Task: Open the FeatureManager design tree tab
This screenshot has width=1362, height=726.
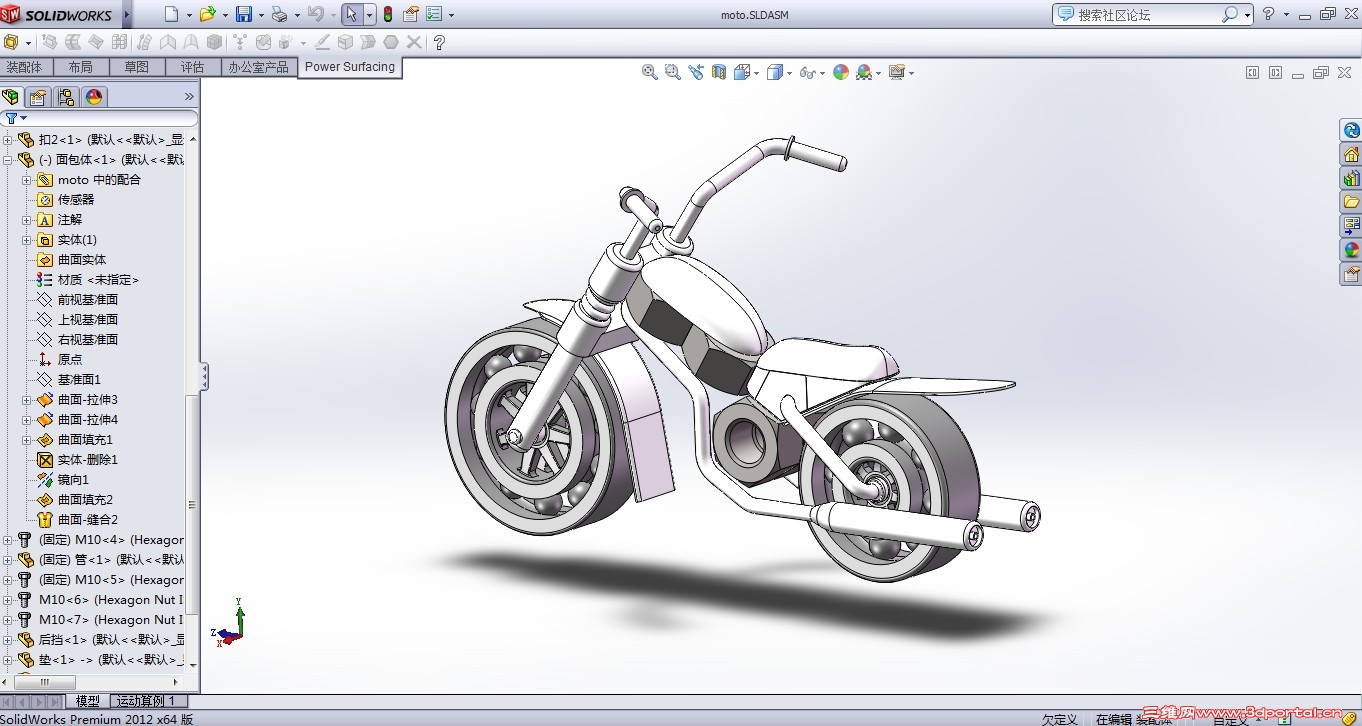Action: [x=11, y=97]
